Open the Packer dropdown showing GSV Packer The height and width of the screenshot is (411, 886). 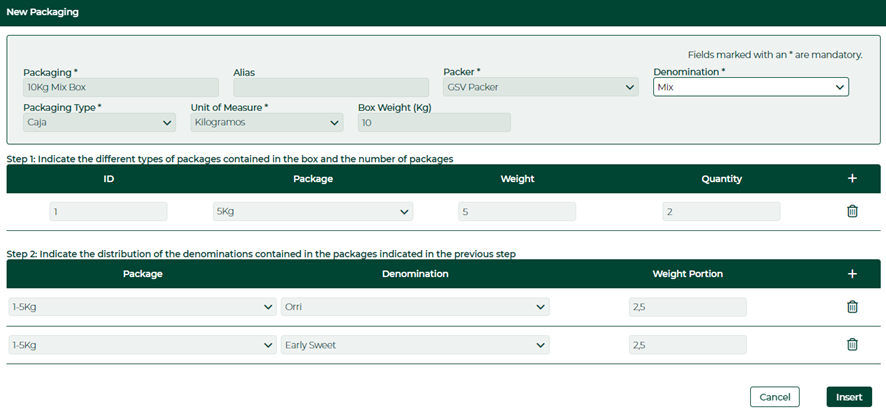pos(541,87)
